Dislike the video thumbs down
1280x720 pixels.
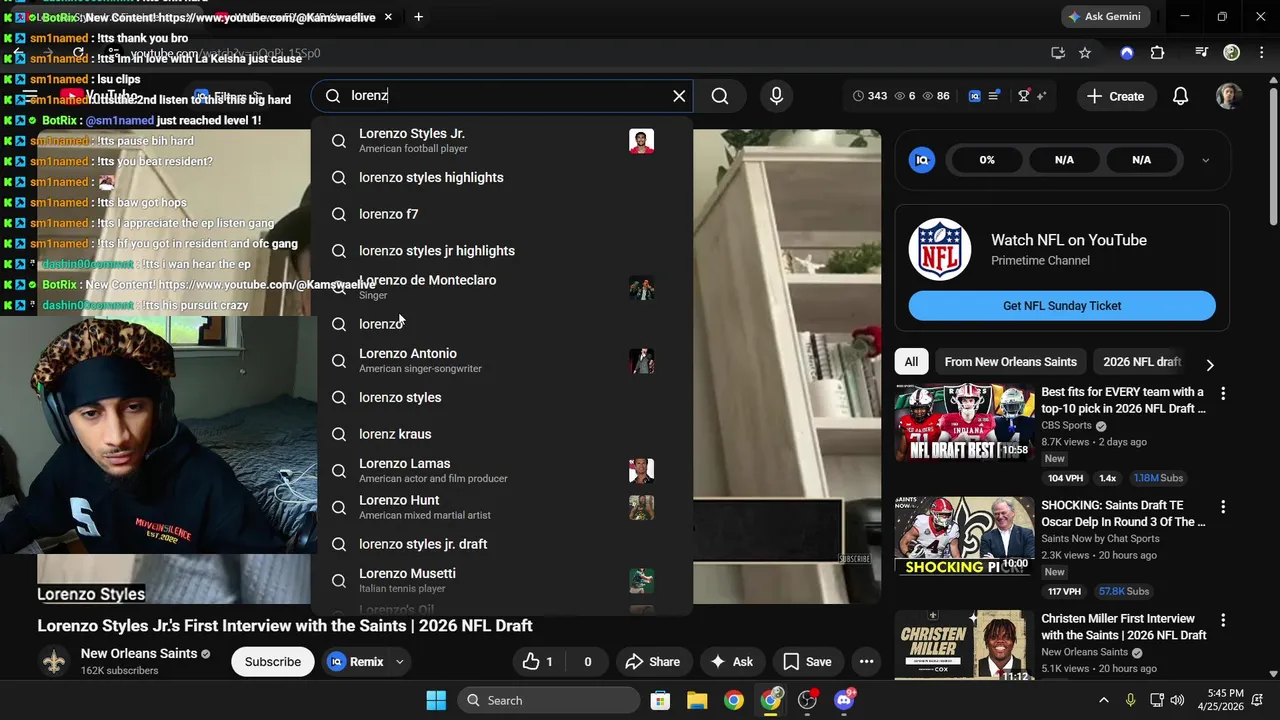tap(587, 662)
